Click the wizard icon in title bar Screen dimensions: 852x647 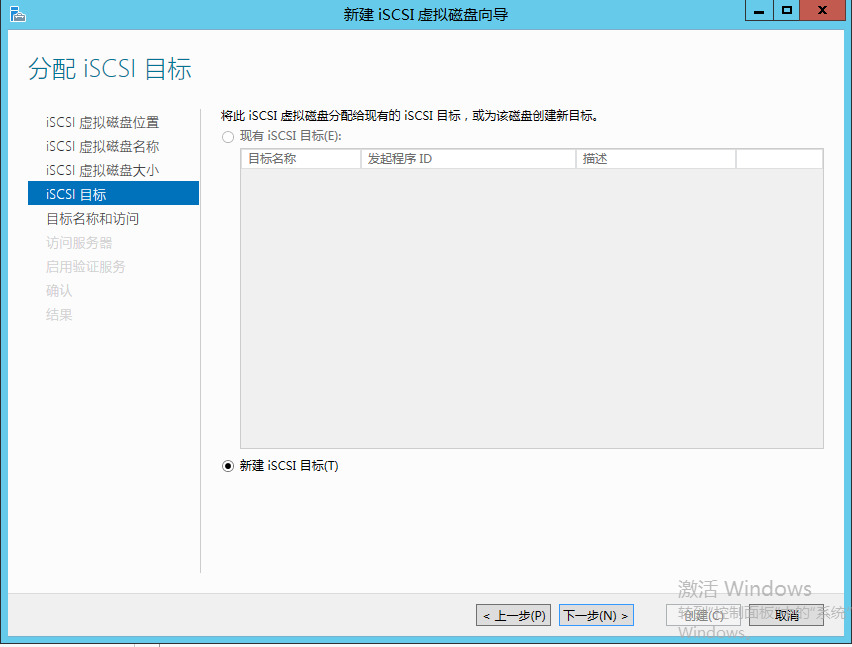17,14
